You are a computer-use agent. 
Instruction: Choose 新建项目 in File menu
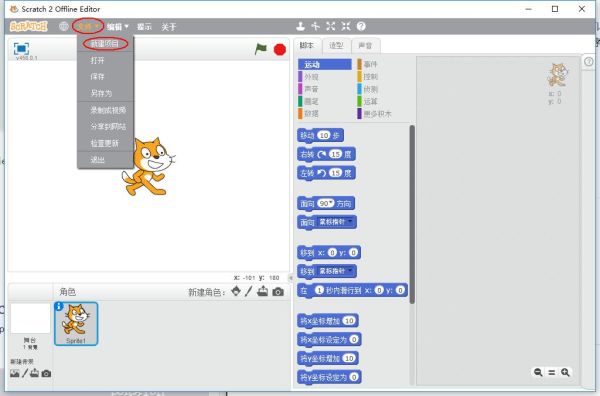pos(105,44)
